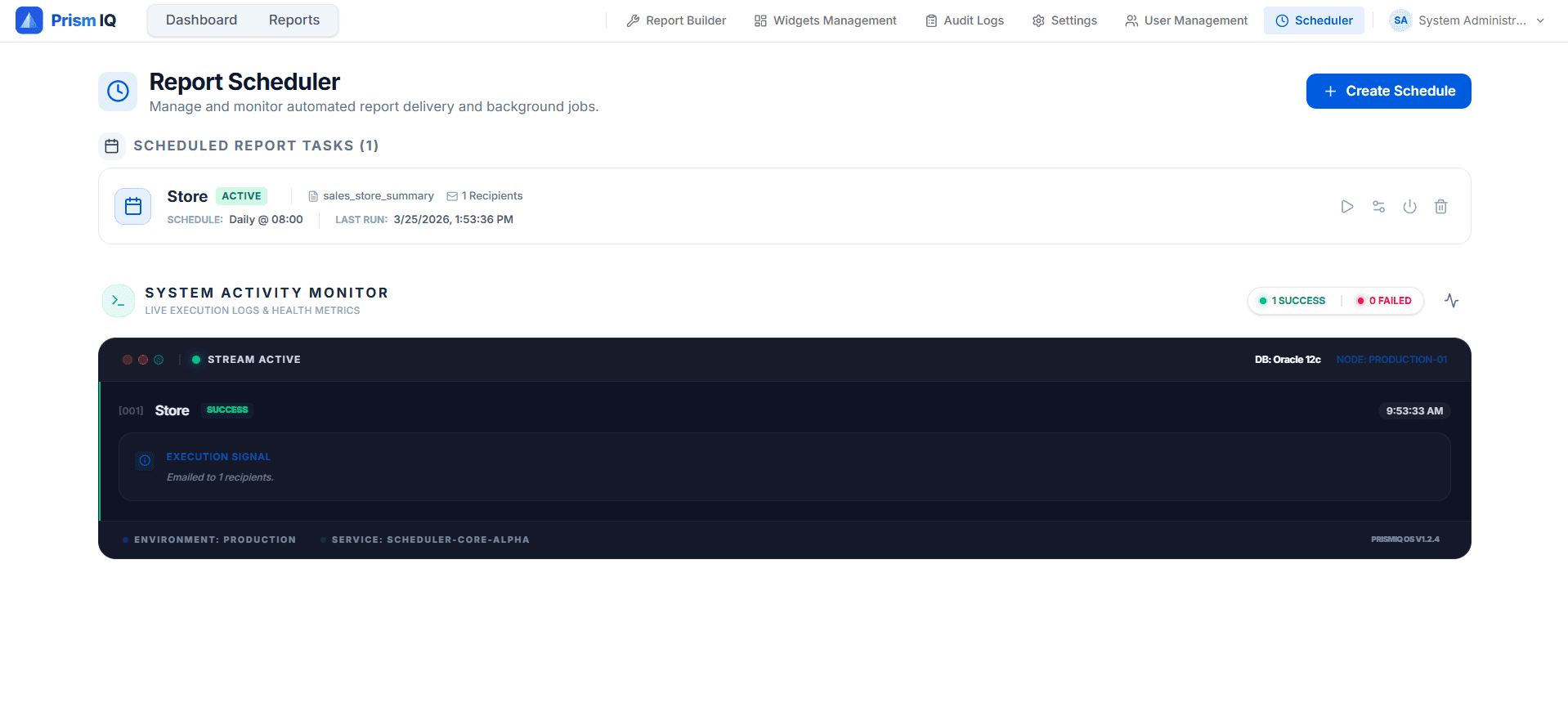Switch to the Reports tab
The height and width of the screenshot is (712, 1568).
pyautogui.click(x=293, y=20)
